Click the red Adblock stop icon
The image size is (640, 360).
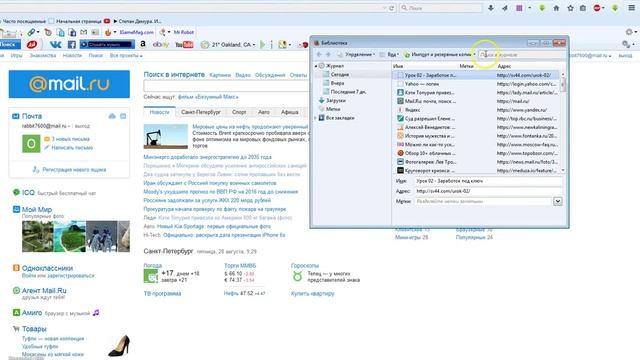(x=597, y=8)
